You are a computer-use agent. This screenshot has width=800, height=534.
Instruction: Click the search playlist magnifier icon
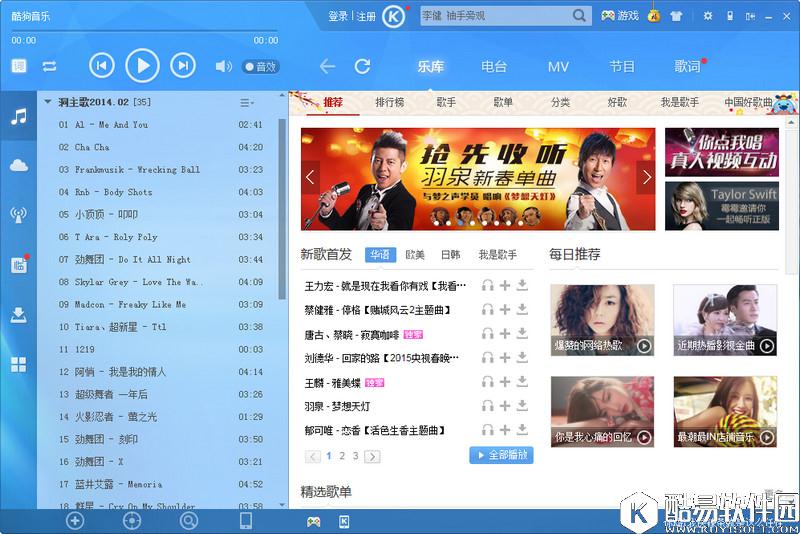189,521
